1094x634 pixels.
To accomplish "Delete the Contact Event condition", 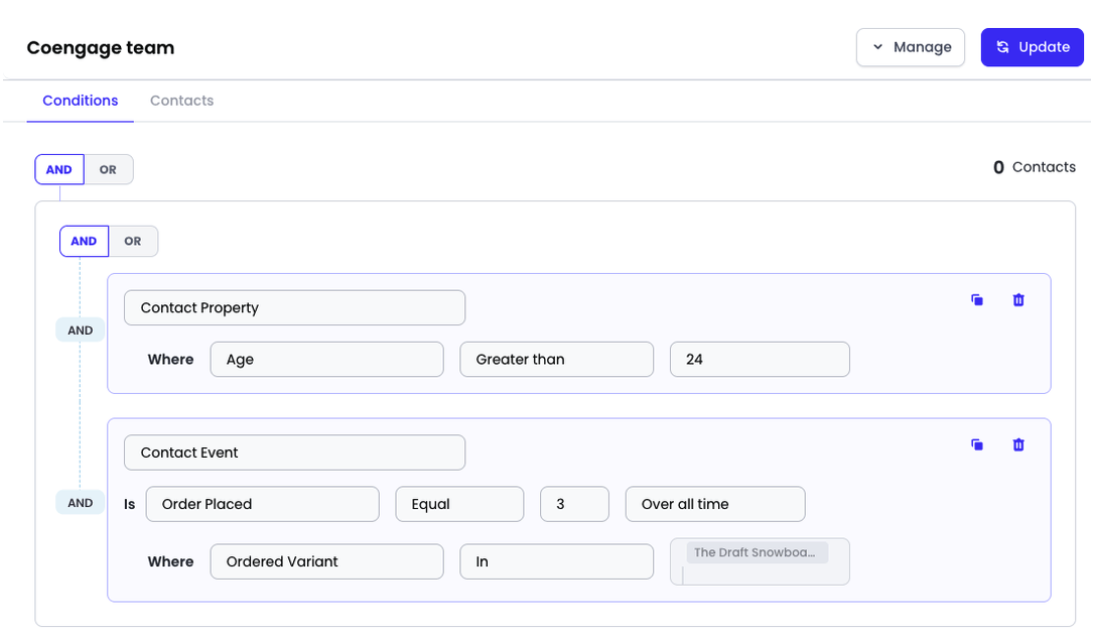I will click(1018, 445).
